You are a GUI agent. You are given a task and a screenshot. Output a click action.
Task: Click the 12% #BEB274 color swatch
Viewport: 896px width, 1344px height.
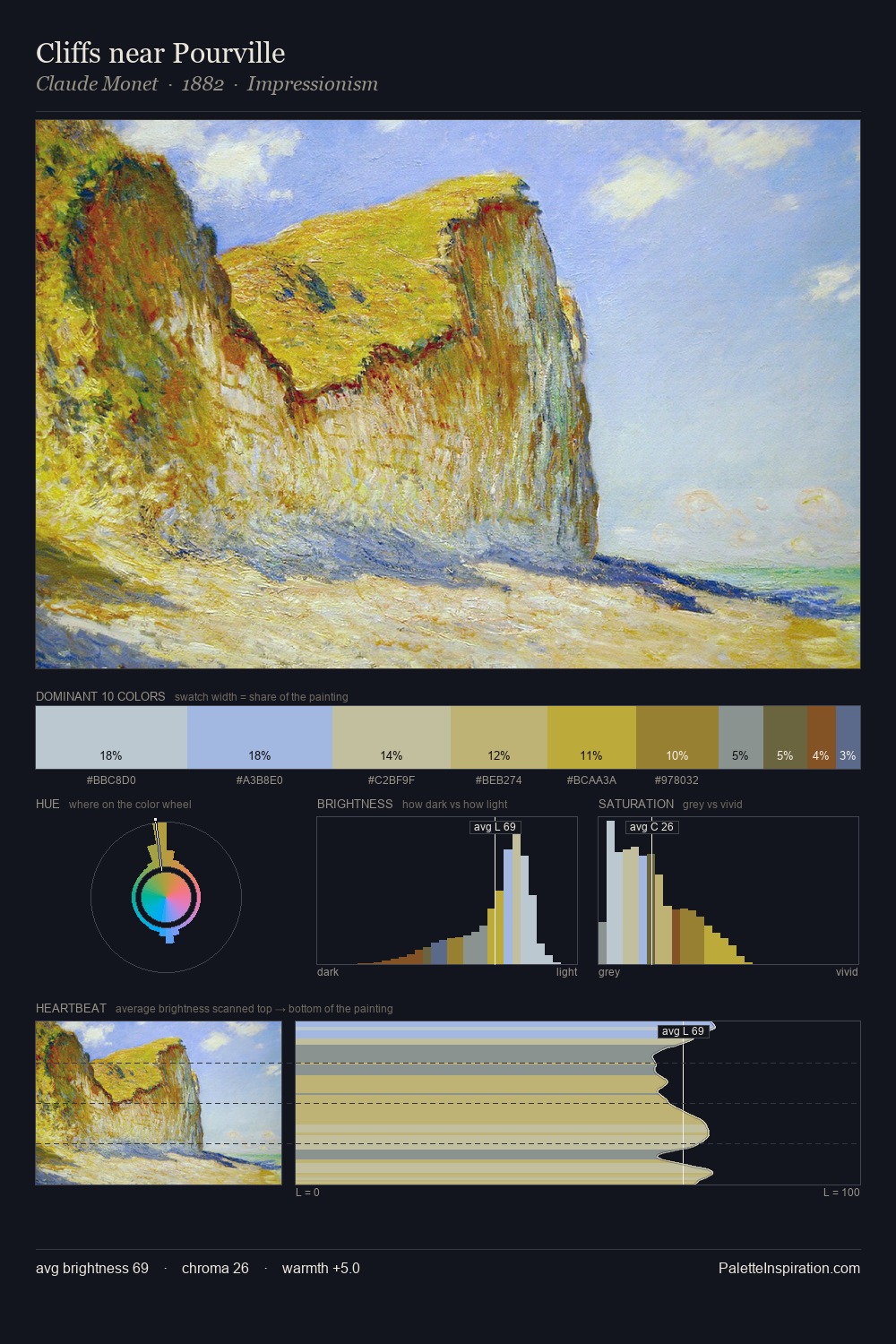click(499, 737)
